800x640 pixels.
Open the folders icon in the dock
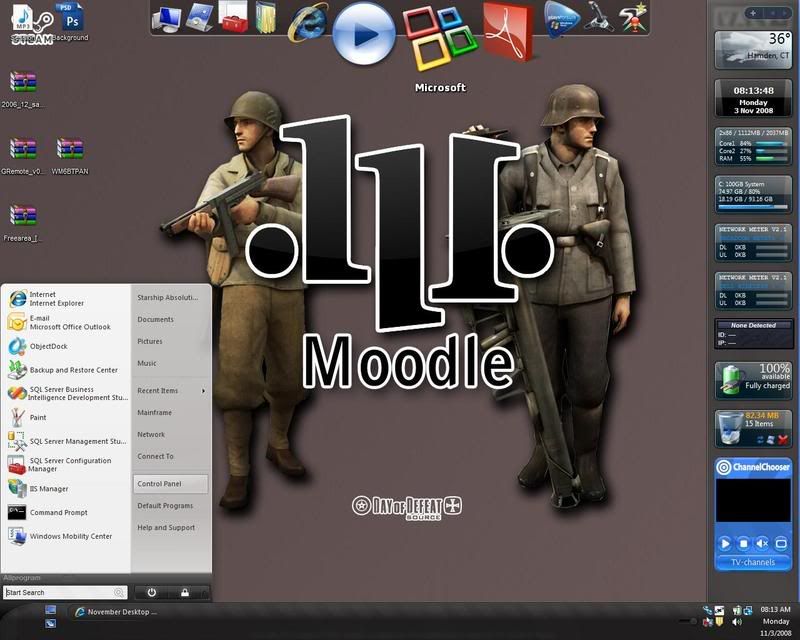pyautogui.click(x=265, y=18)
